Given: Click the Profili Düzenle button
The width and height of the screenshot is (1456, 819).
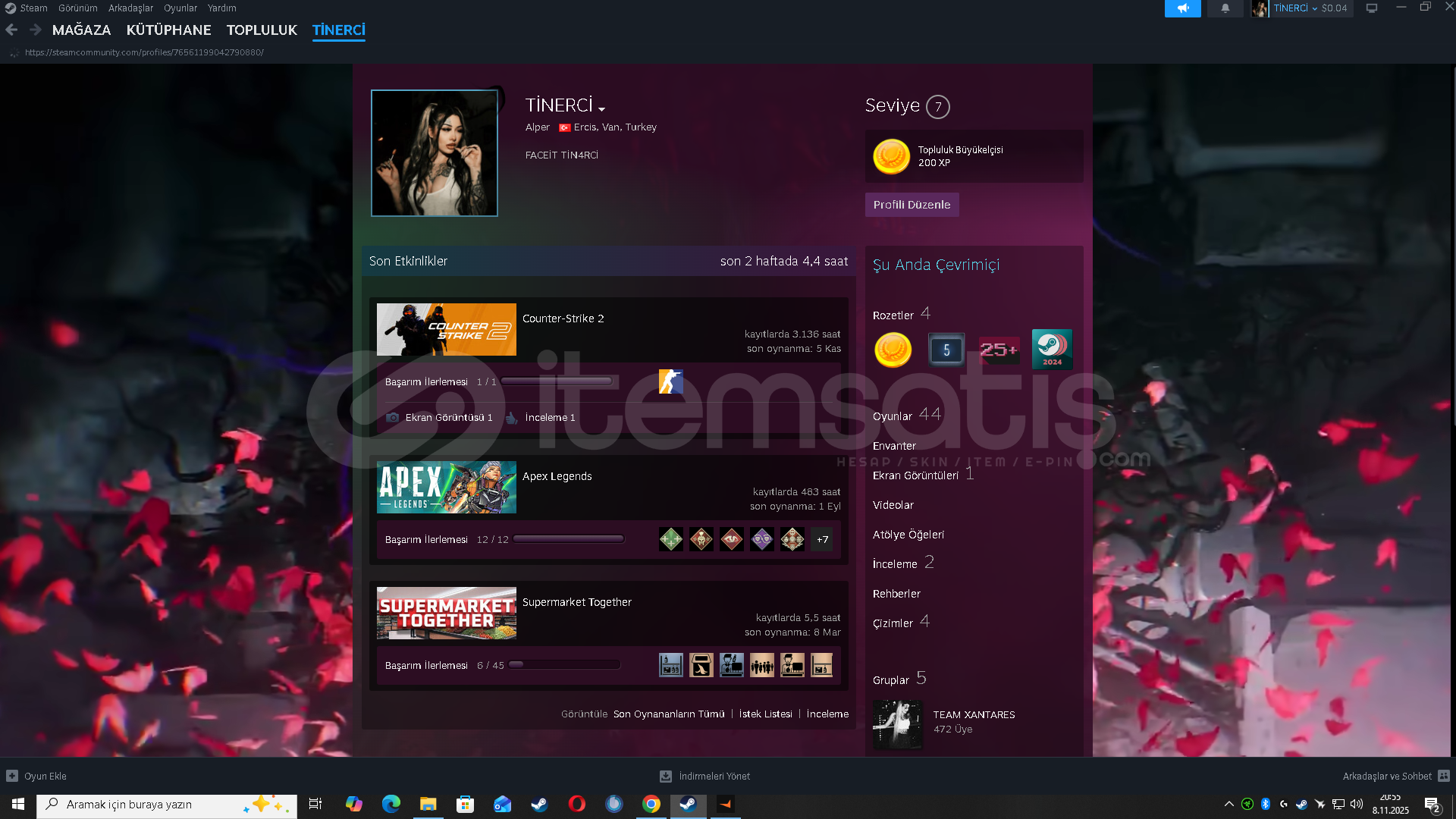Looking at the screenshot, I should click(912, 205).
